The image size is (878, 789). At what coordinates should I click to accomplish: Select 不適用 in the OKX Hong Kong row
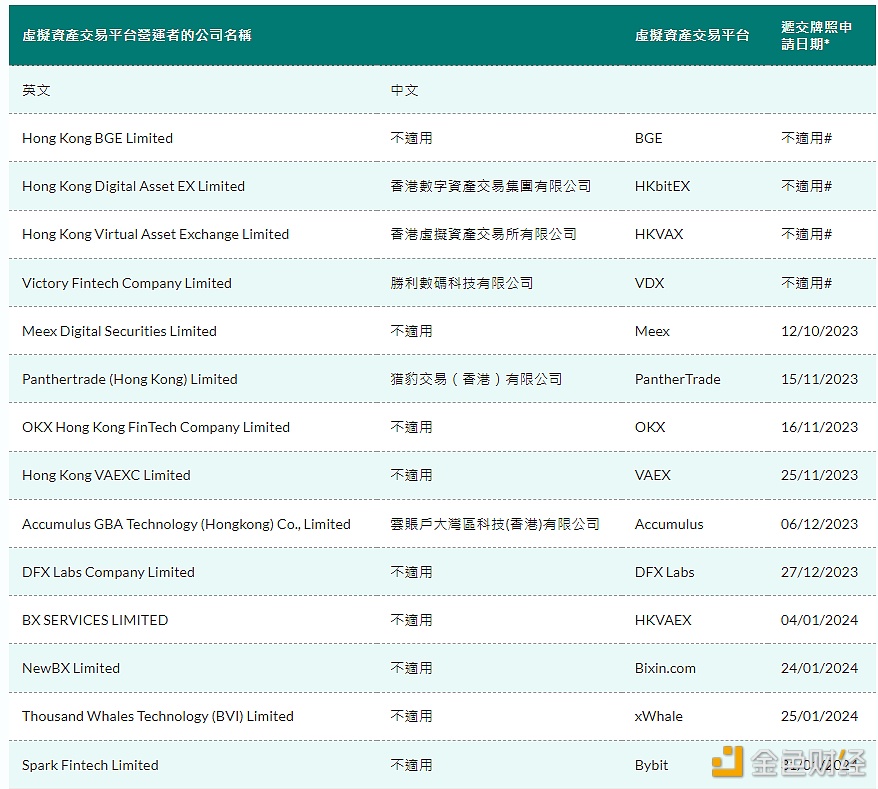[x=412, y=428]
